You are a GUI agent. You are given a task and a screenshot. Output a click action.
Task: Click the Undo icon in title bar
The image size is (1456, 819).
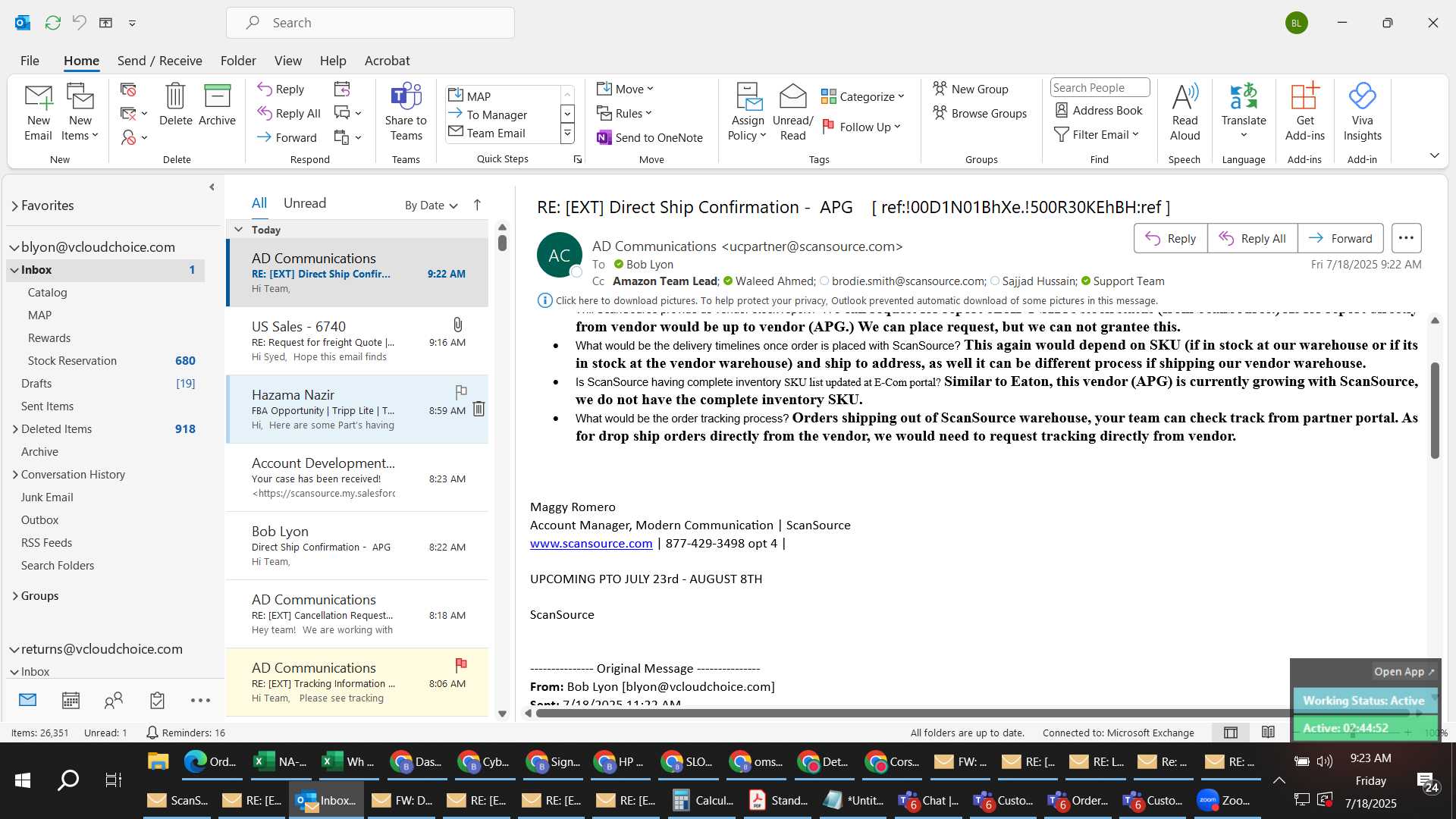point(79,23)
